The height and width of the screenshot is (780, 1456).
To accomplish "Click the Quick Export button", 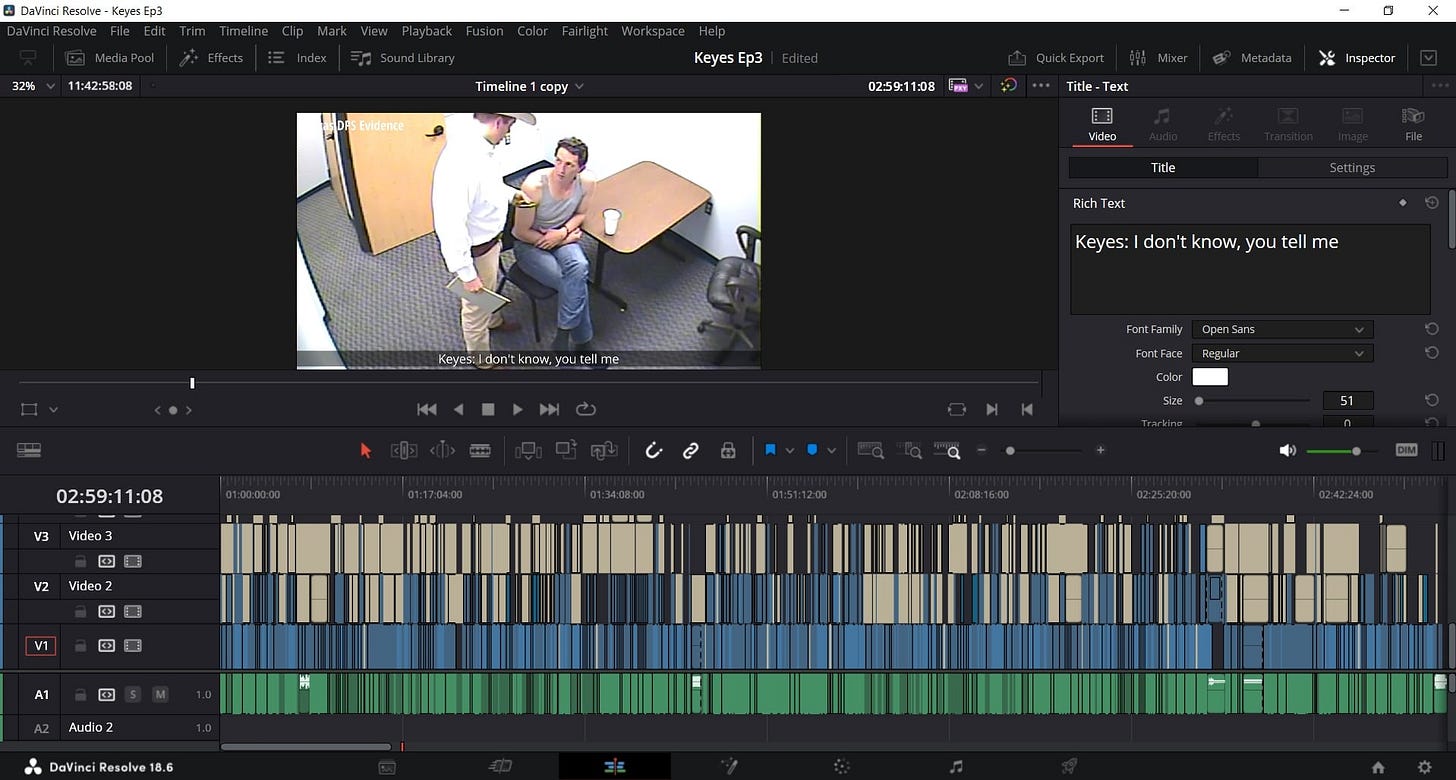I will 1056,58.
